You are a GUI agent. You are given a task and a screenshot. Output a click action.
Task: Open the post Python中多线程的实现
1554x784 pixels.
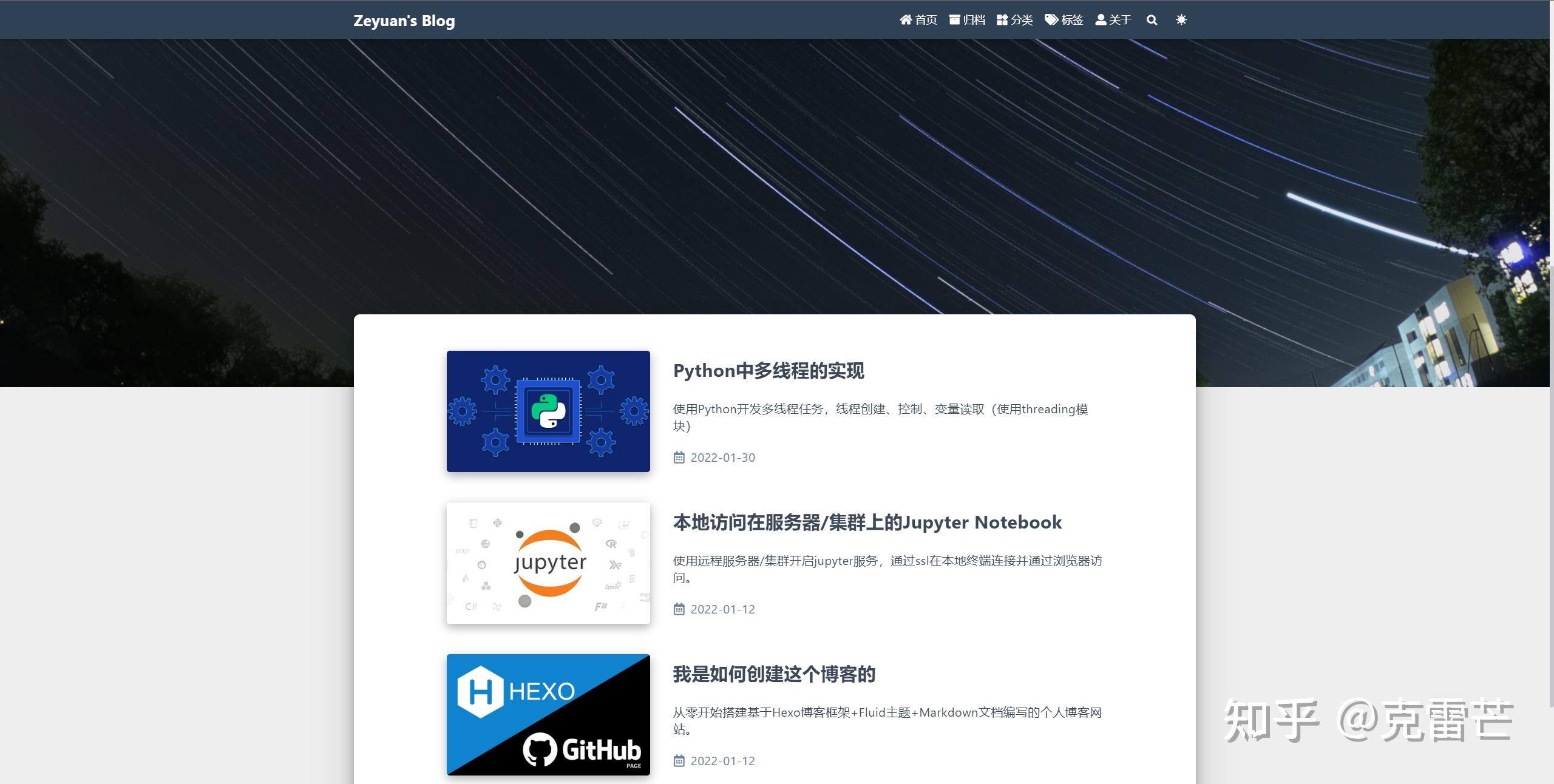(769, 371)
